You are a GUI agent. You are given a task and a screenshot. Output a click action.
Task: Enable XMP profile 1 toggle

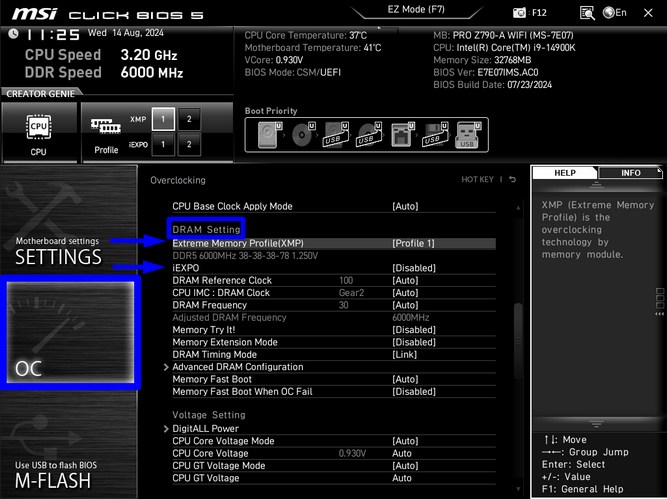point(163,119)
